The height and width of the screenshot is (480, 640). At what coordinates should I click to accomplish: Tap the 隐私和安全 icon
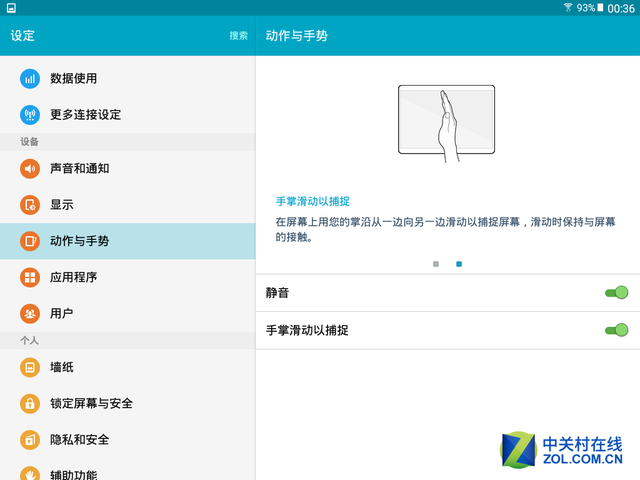[x=30, y=440]
